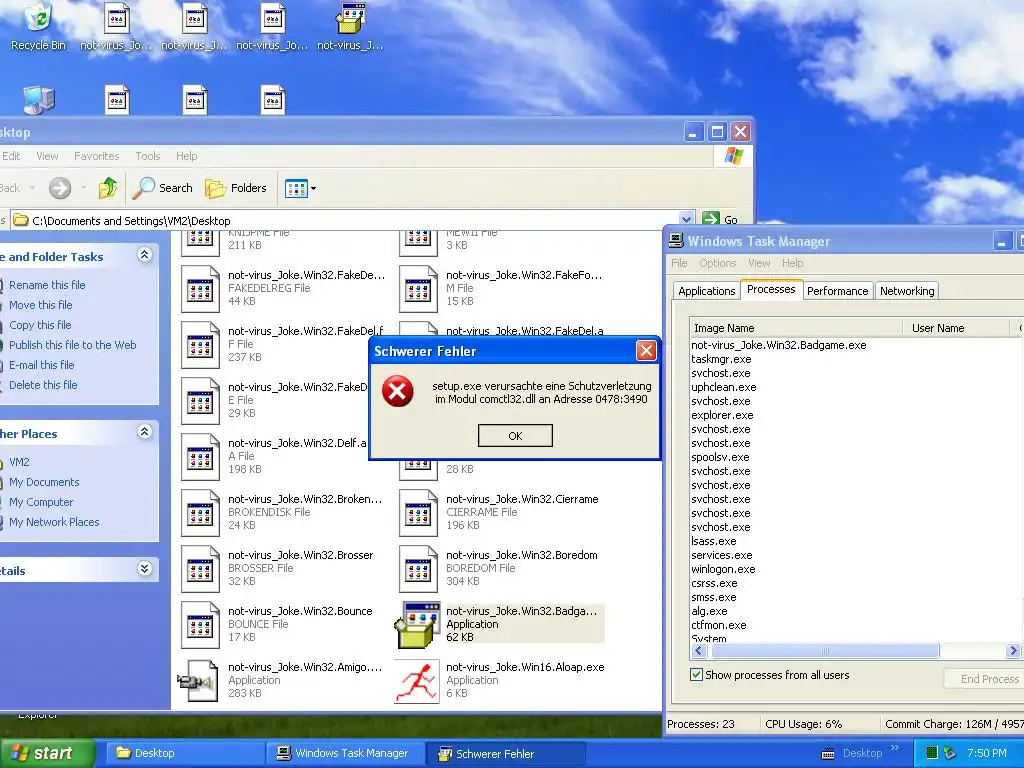Click End Process button in Task Manager

click(x=986, y=679)
